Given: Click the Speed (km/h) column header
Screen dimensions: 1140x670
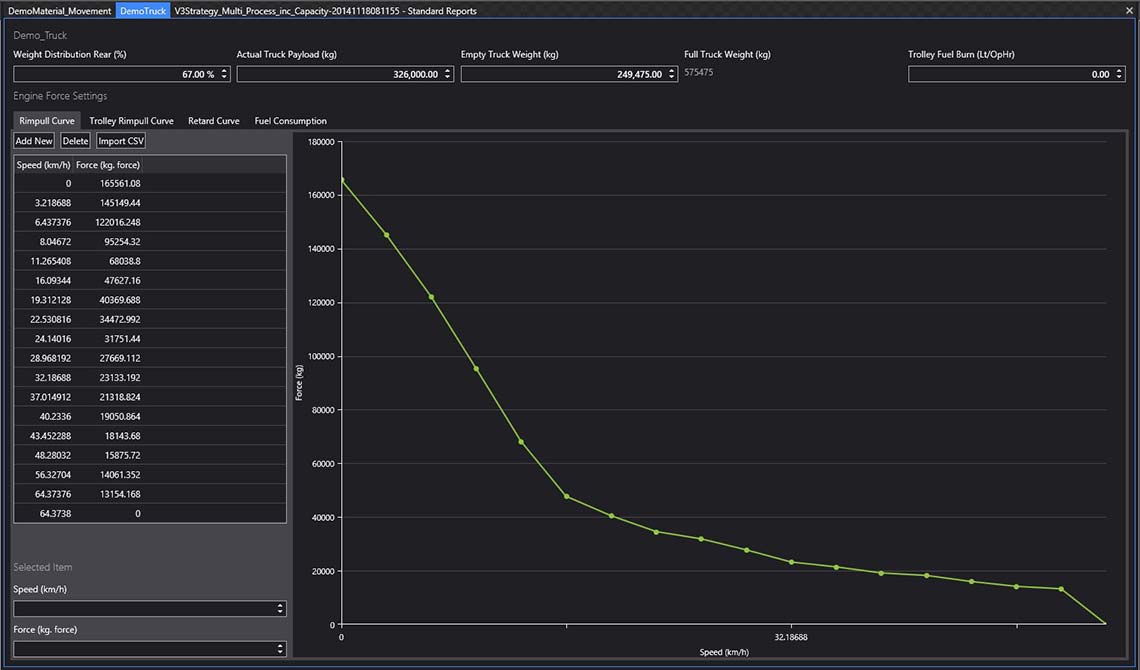Looking at the screenshot, I should (44, 165).
